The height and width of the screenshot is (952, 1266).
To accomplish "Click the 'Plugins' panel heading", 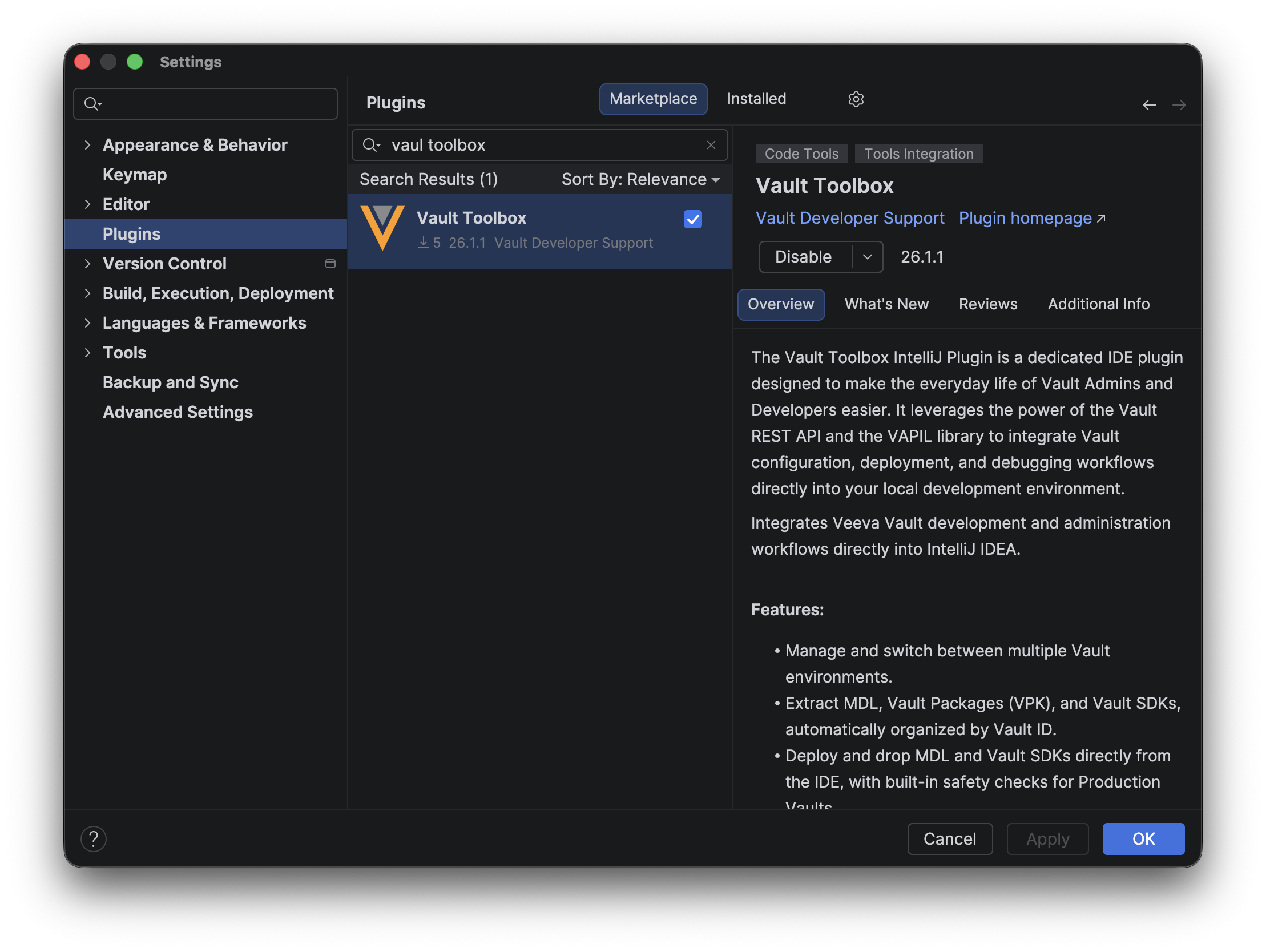I will (396, 103).
